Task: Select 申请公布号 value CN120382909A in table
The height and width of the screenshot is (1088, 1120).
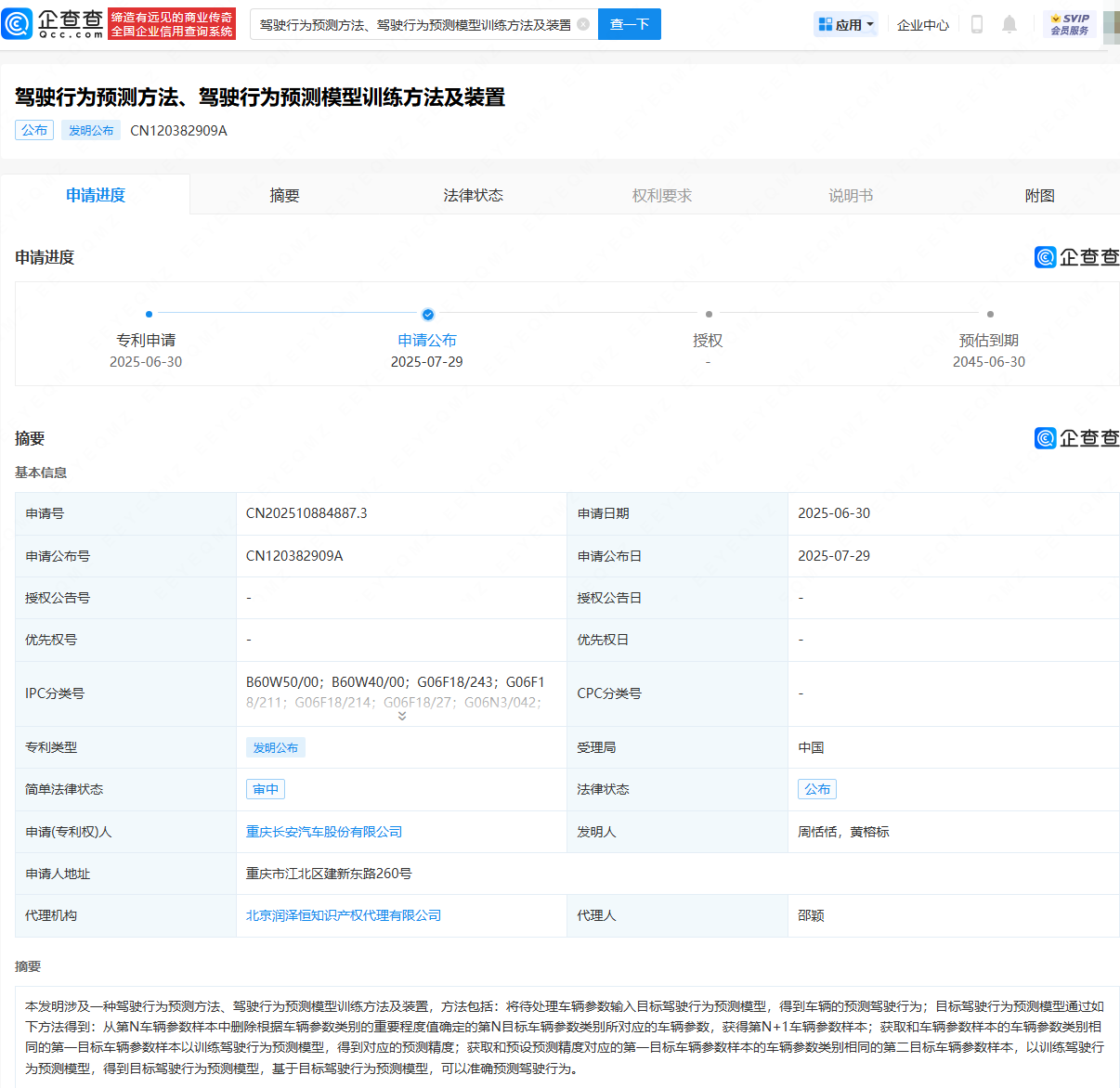Action: coord(294,556)
